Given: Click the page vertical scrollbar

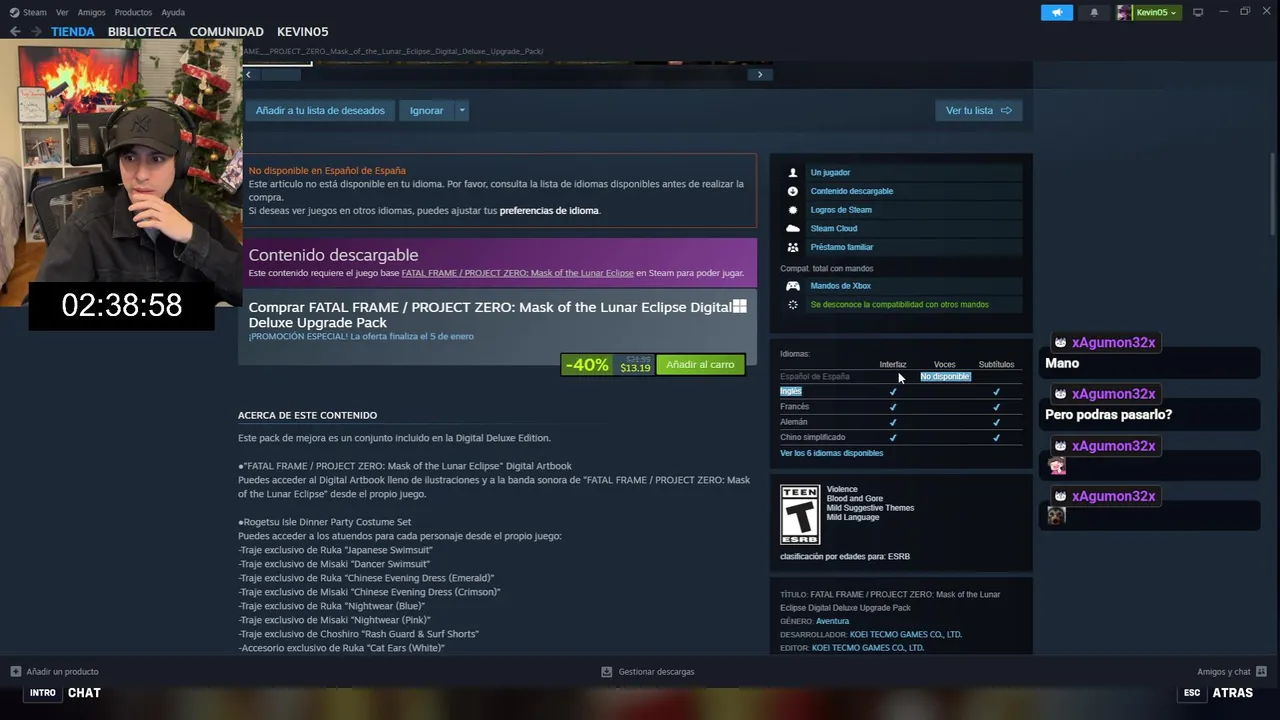Looking at the screenshot, I should pos(1273,195).
